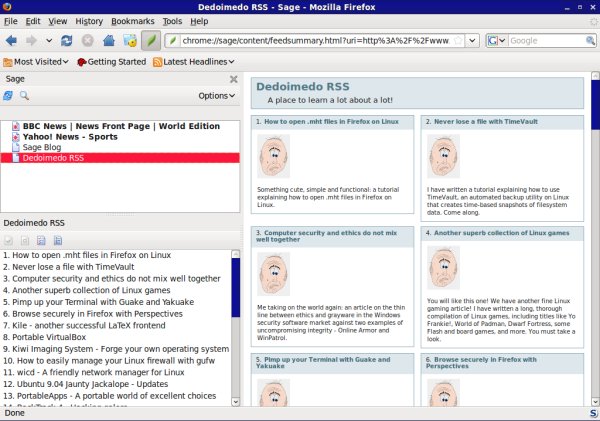Viewport: 600px width, 421px height.
Task: Reload the current page
Action: tap(66, 41)
